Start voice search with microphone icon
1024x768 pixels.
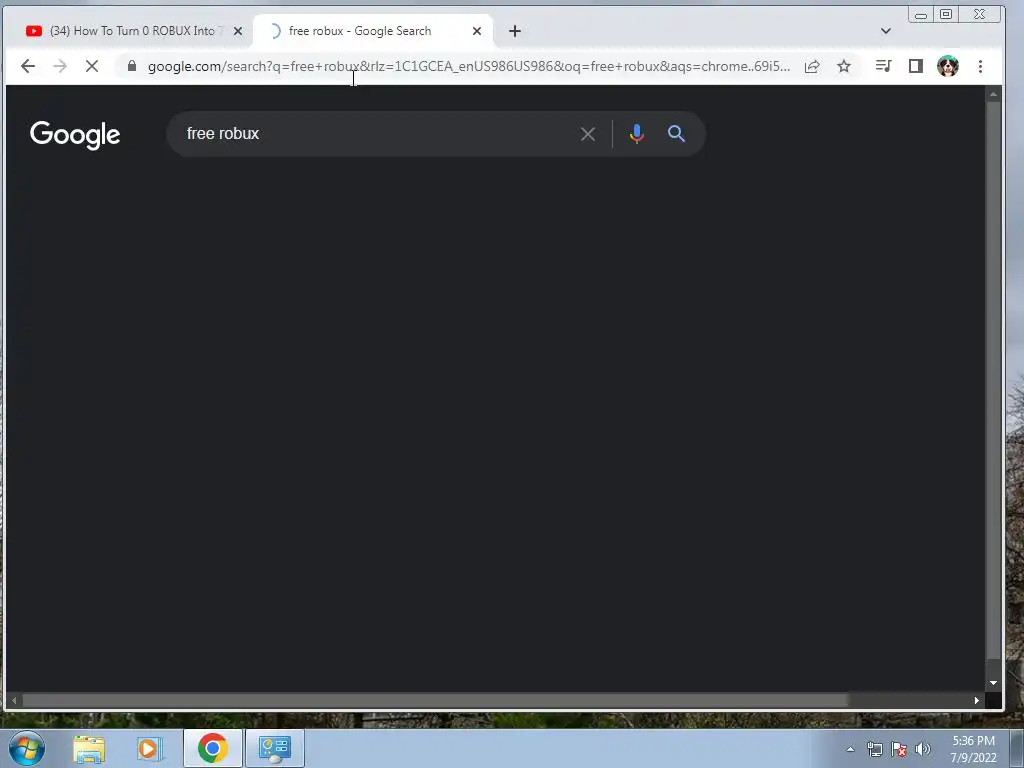[x=637, y=134]
